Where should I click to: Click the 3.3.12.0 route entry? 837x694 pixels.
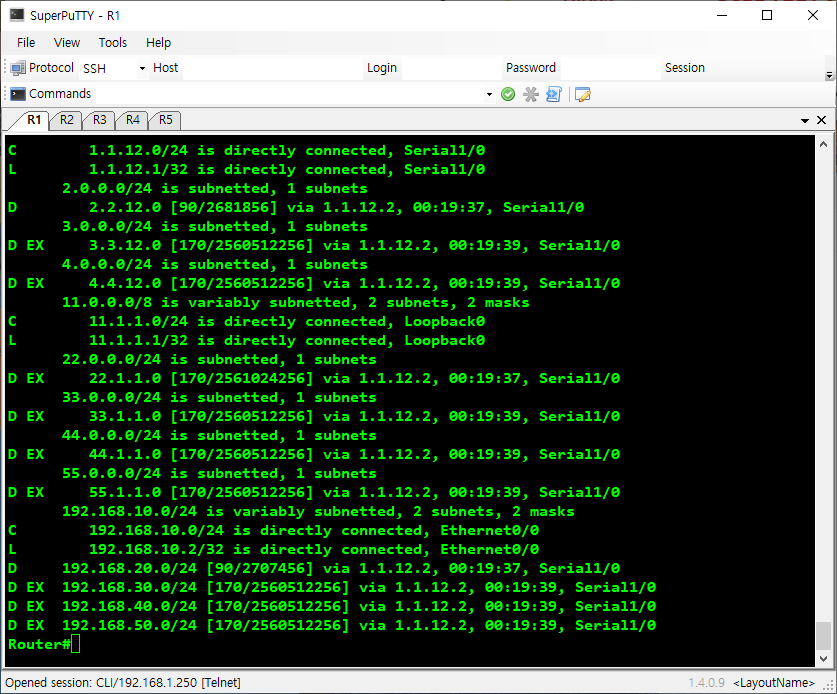tap(314, 246)
